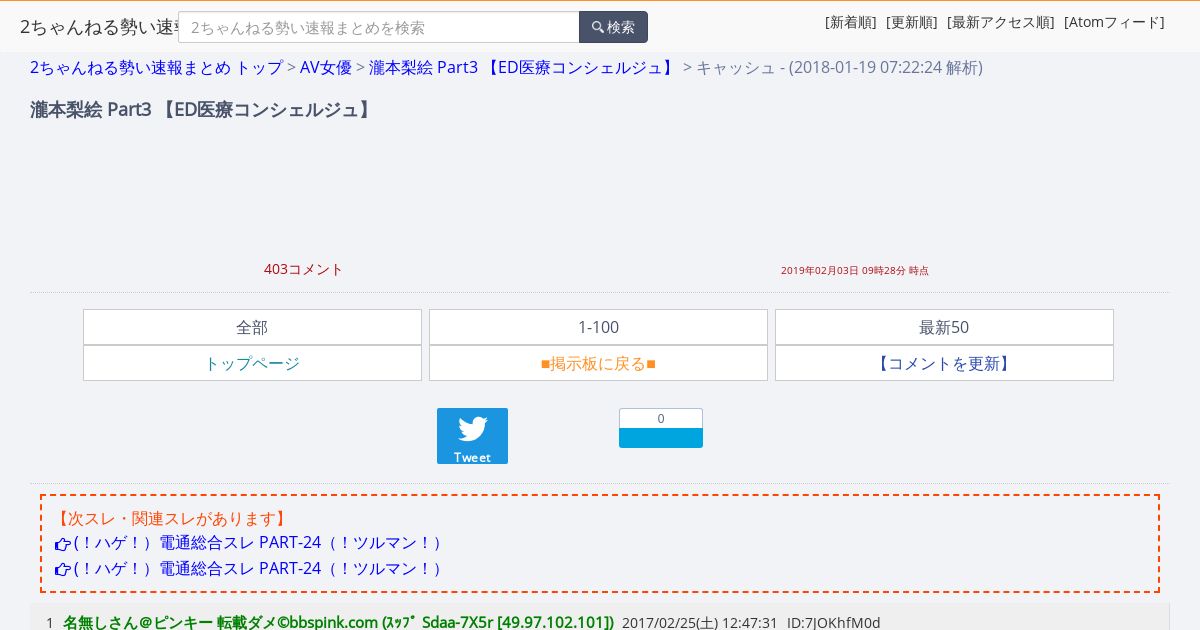Go to トップページ
The image size is (1200, 630).
coord(252,363)
